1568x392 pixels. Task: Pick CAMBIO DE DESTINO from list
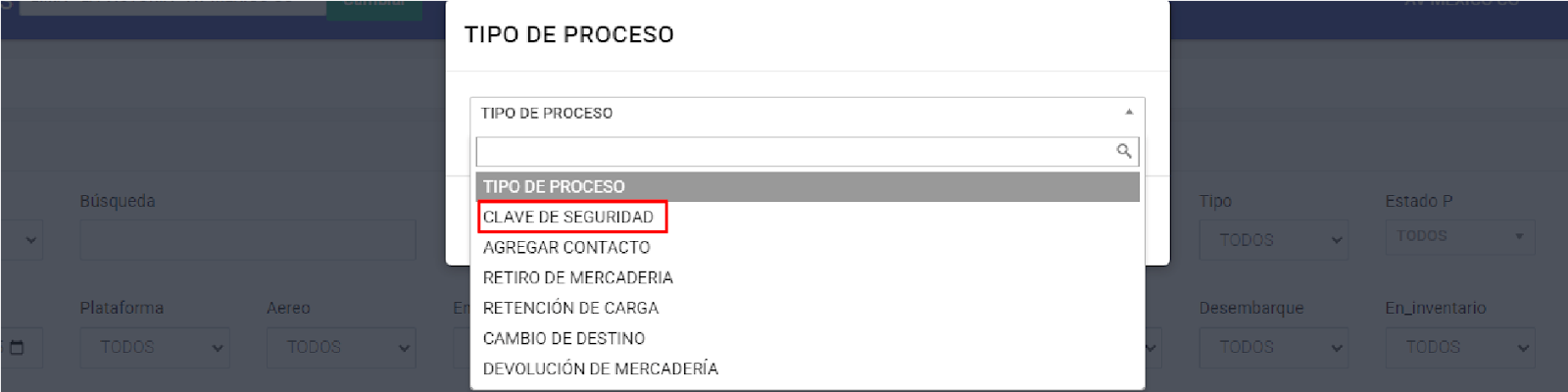pos(564,338)
